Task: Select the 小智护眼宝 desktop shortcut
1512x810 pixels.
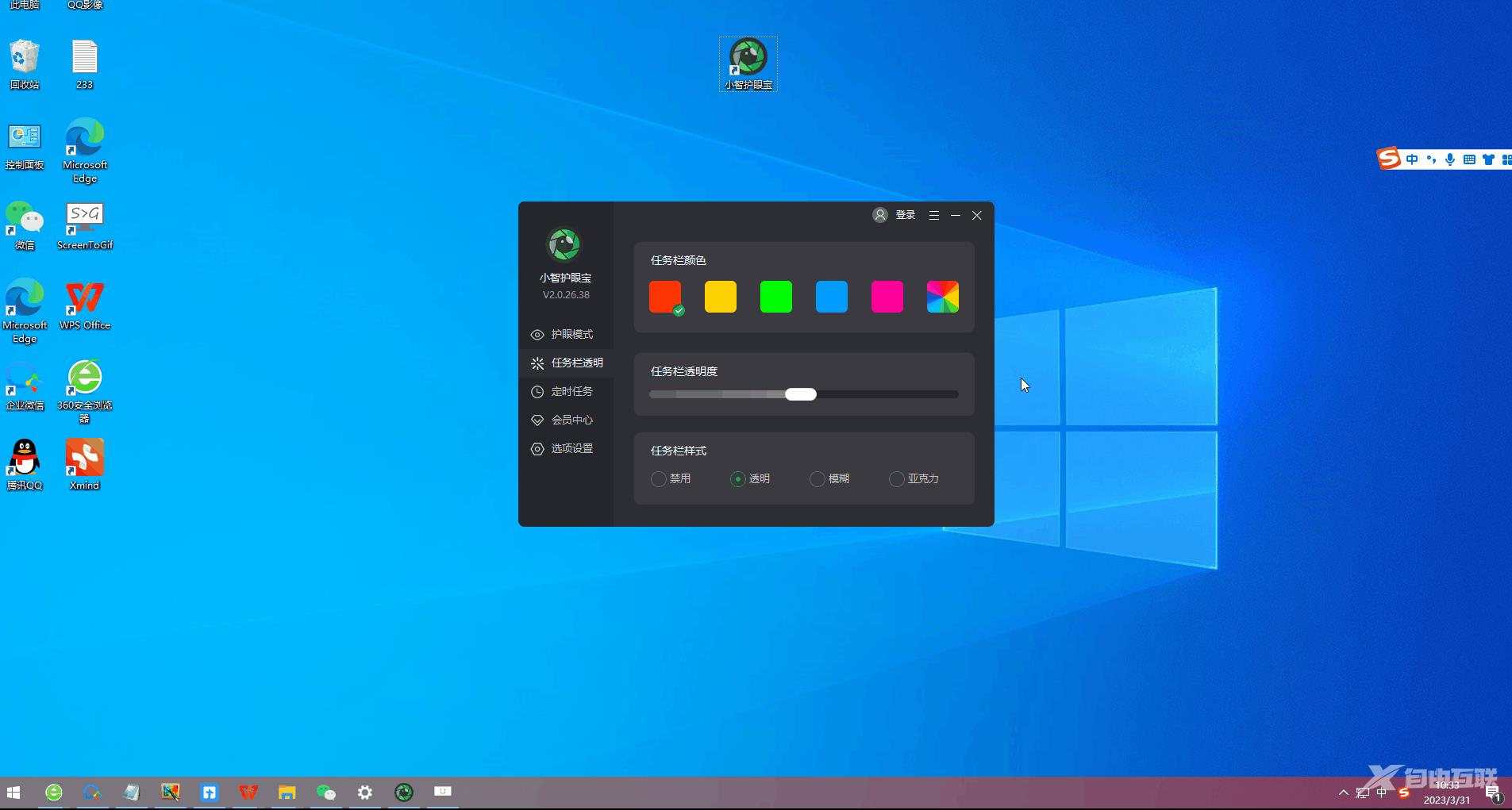Action: (x=748, y=63)
